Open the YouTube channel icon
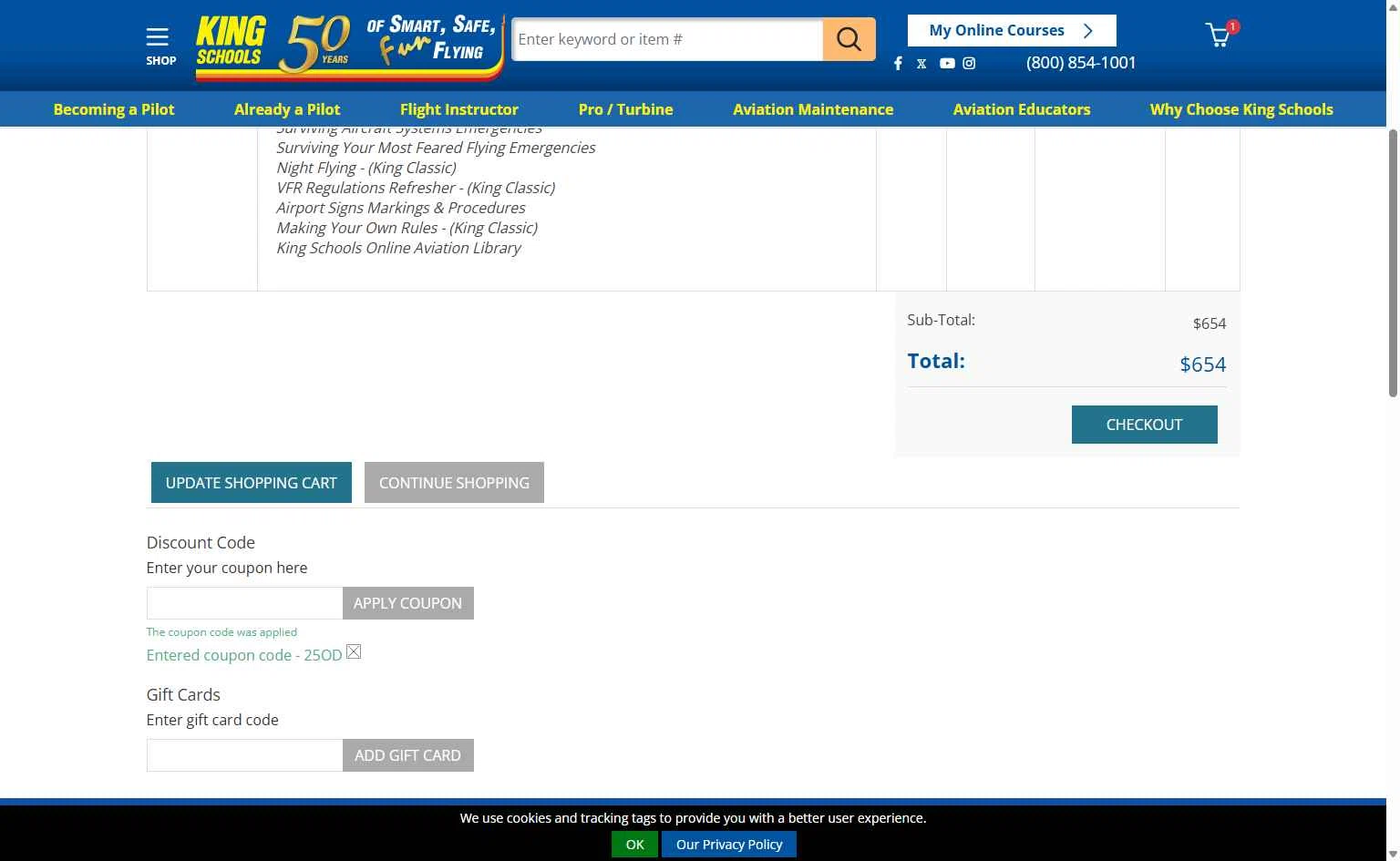 [947, 63]
